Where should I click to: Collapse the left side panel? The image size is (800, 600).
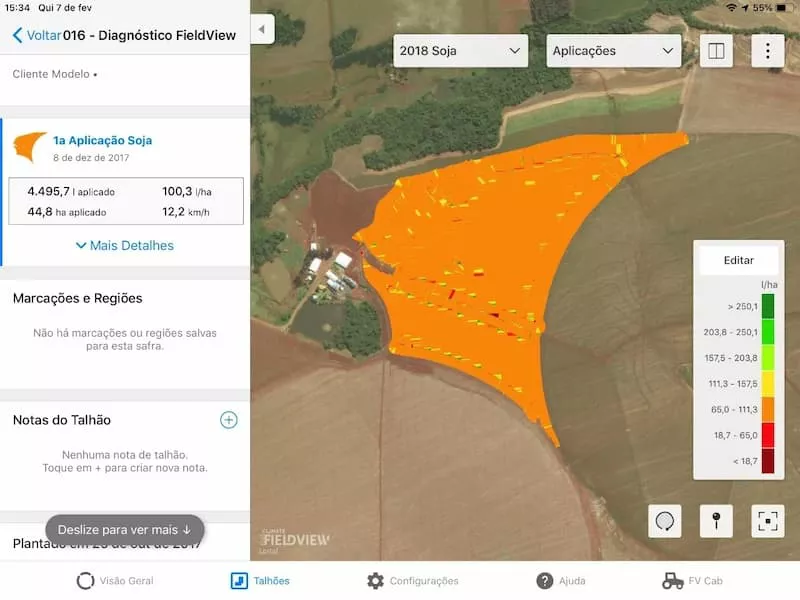(x=262, y=29)
